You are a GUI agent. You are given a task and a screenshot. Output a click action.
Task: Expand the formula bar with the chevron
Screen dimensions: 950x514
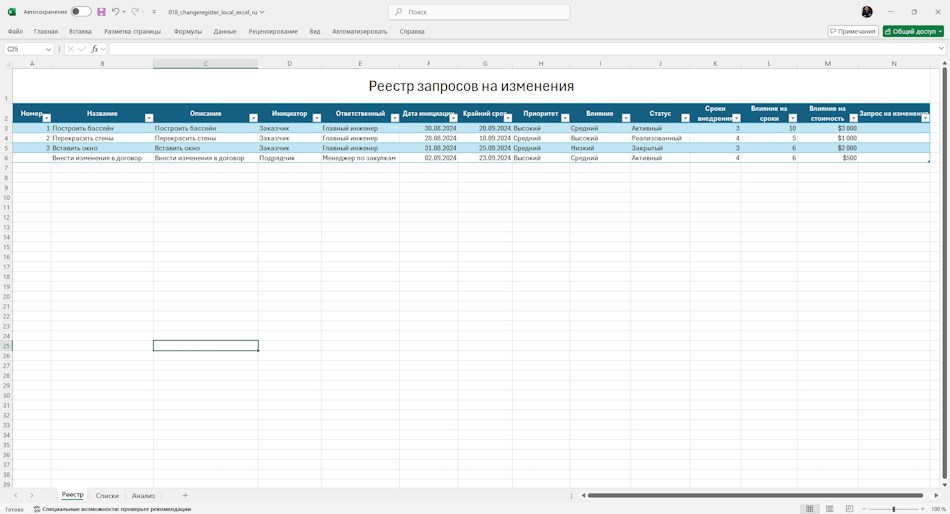pos(941,49)
